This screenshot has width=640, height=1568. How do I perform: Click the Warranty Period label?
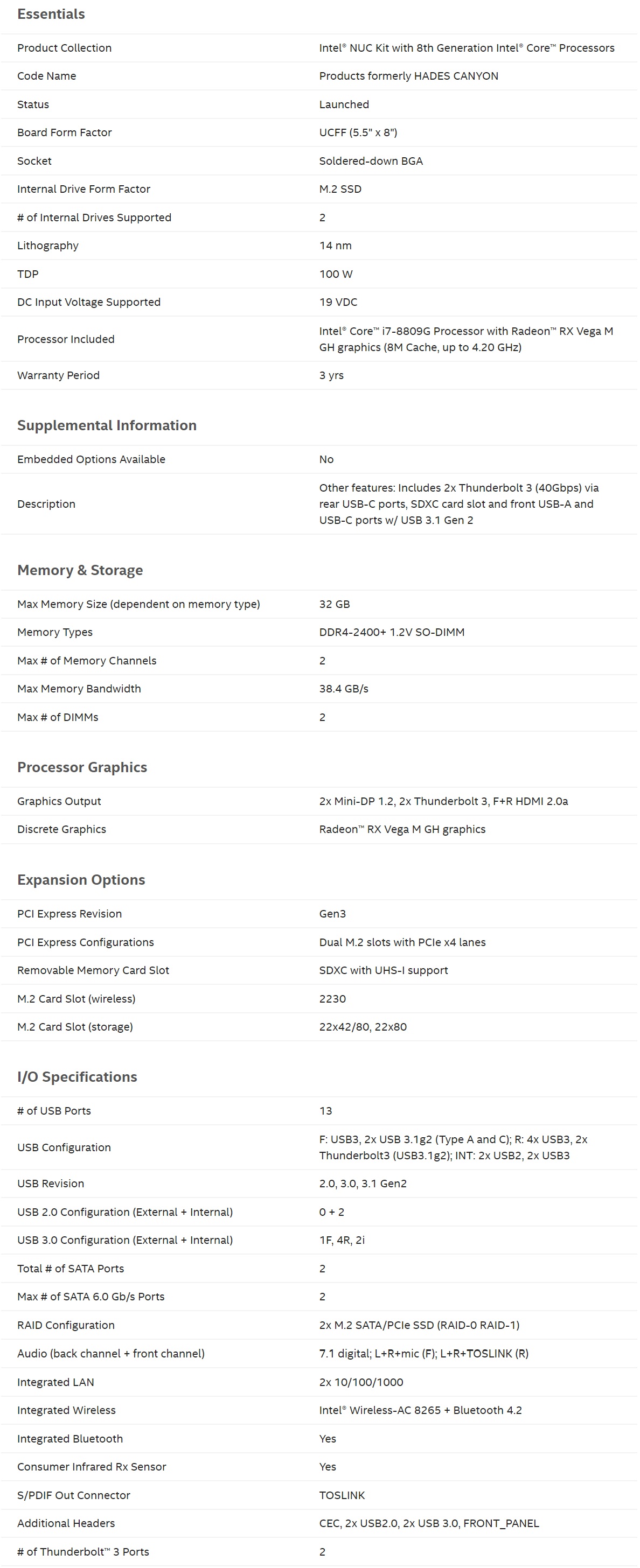[59, 375]
